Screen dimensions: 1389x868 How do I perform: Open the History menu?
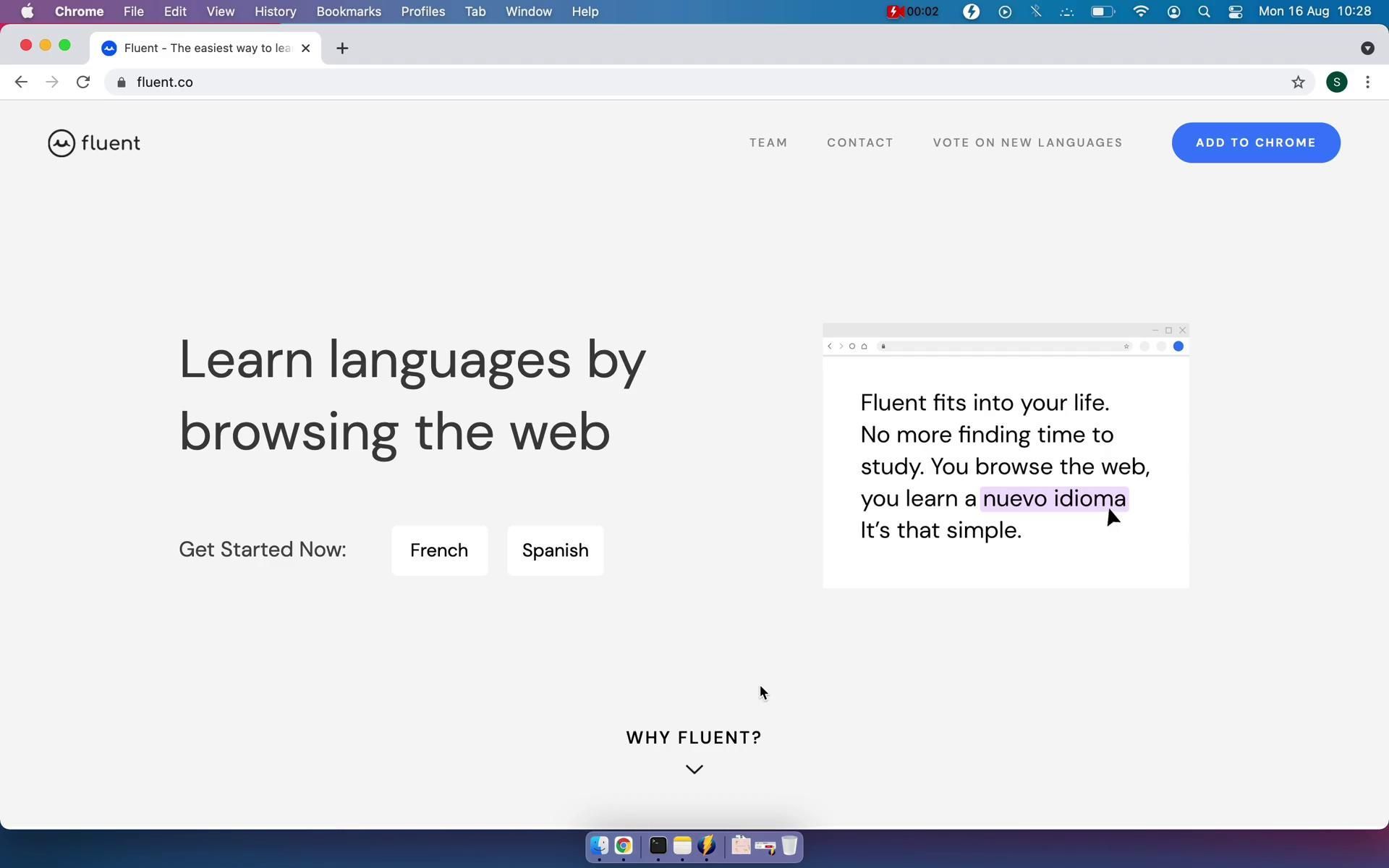click(x=275, y=12)
